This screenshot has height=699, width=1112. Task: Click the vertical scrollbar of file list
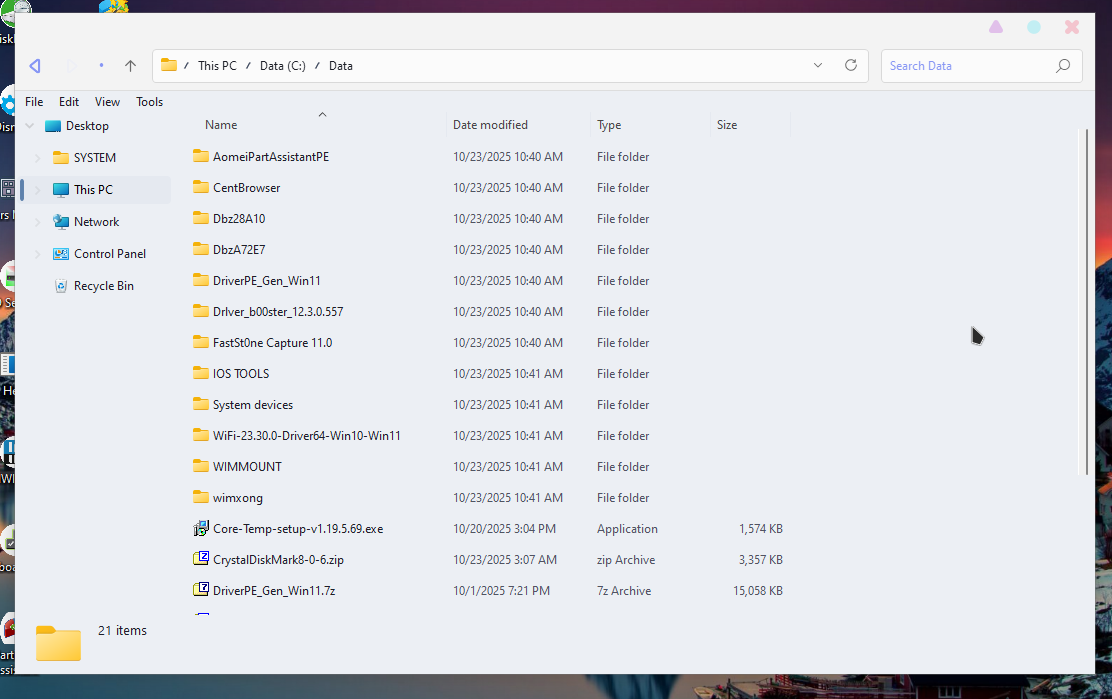point(1087,300)
